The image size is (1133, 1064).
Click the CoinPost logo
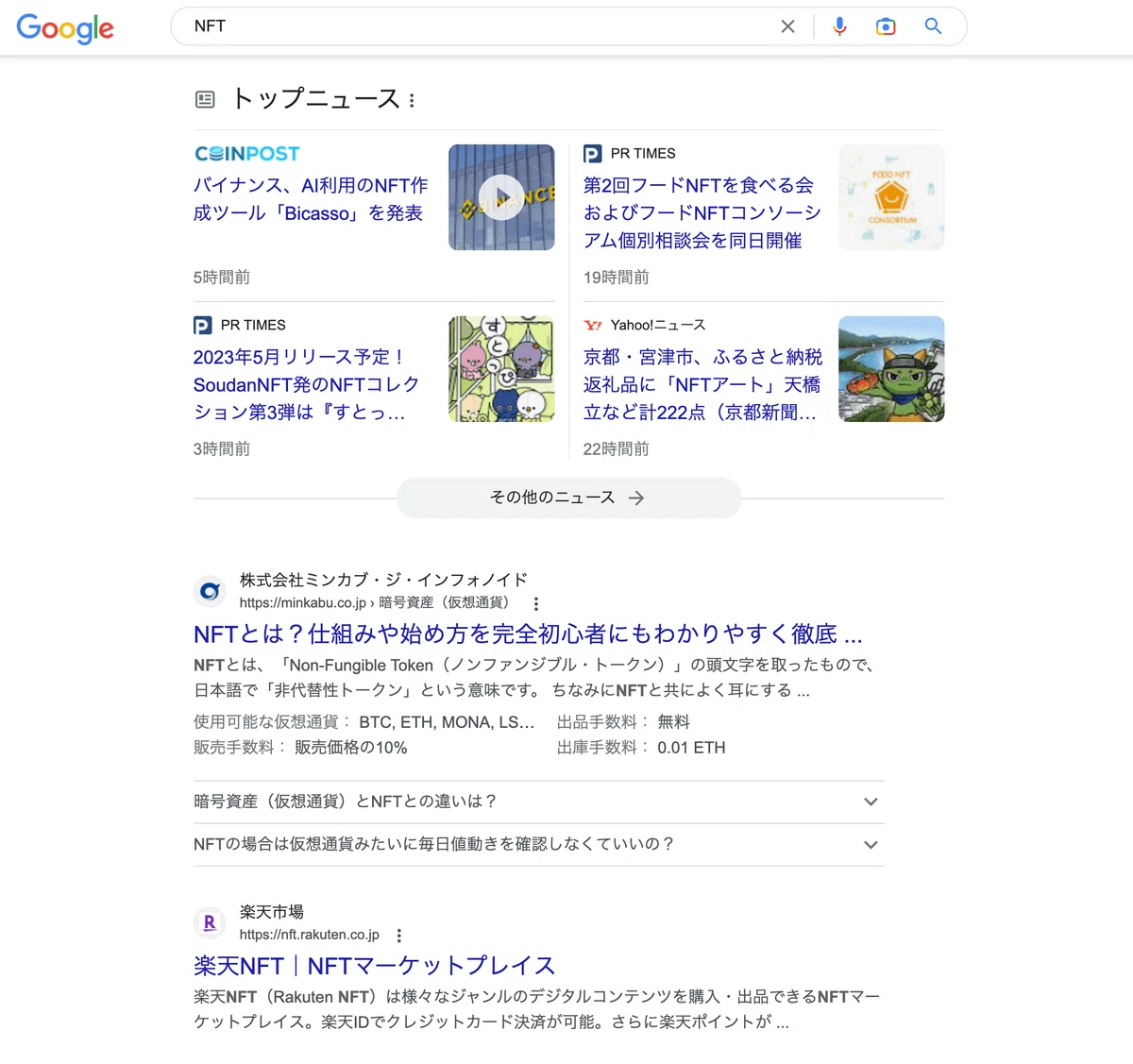click(247, 153)
